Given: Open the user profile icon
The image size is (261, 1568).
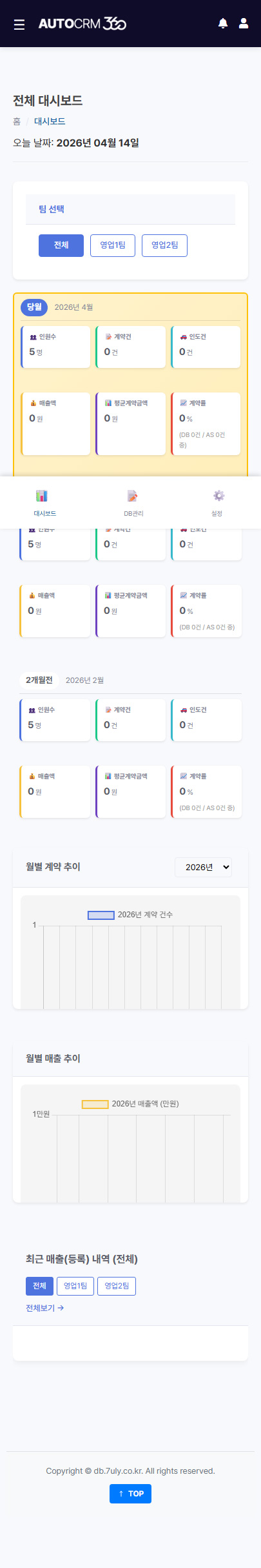Looking at the screenshot, I should [x=244, y=23].
